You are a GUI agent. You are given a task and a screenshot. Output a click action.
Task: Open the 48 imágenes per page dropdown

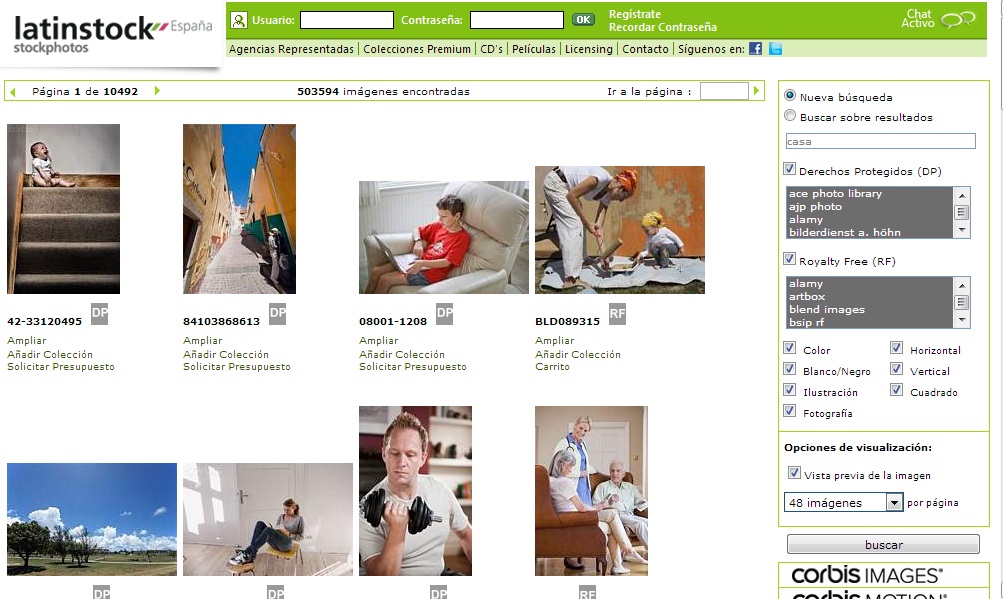pyautogui.click(x=843, y=502)
